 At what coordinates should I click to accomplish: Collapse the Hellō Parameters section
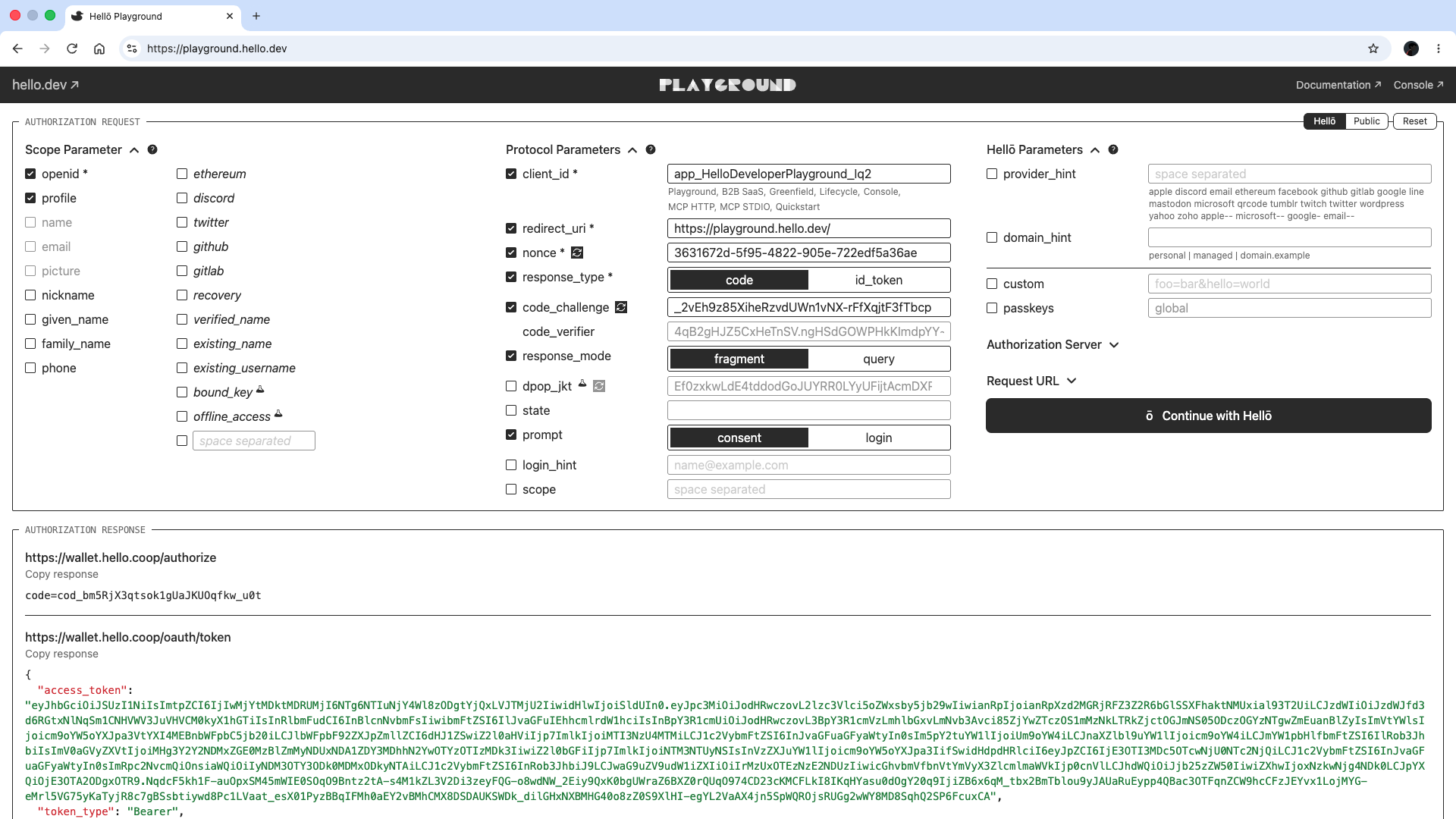pyautogui.click(x=1095, y=150)
